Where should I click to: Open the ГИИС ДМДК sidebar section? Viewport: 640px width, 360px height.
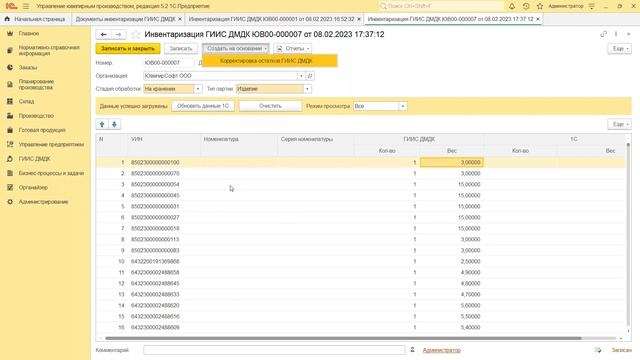(x=34, y=159)
